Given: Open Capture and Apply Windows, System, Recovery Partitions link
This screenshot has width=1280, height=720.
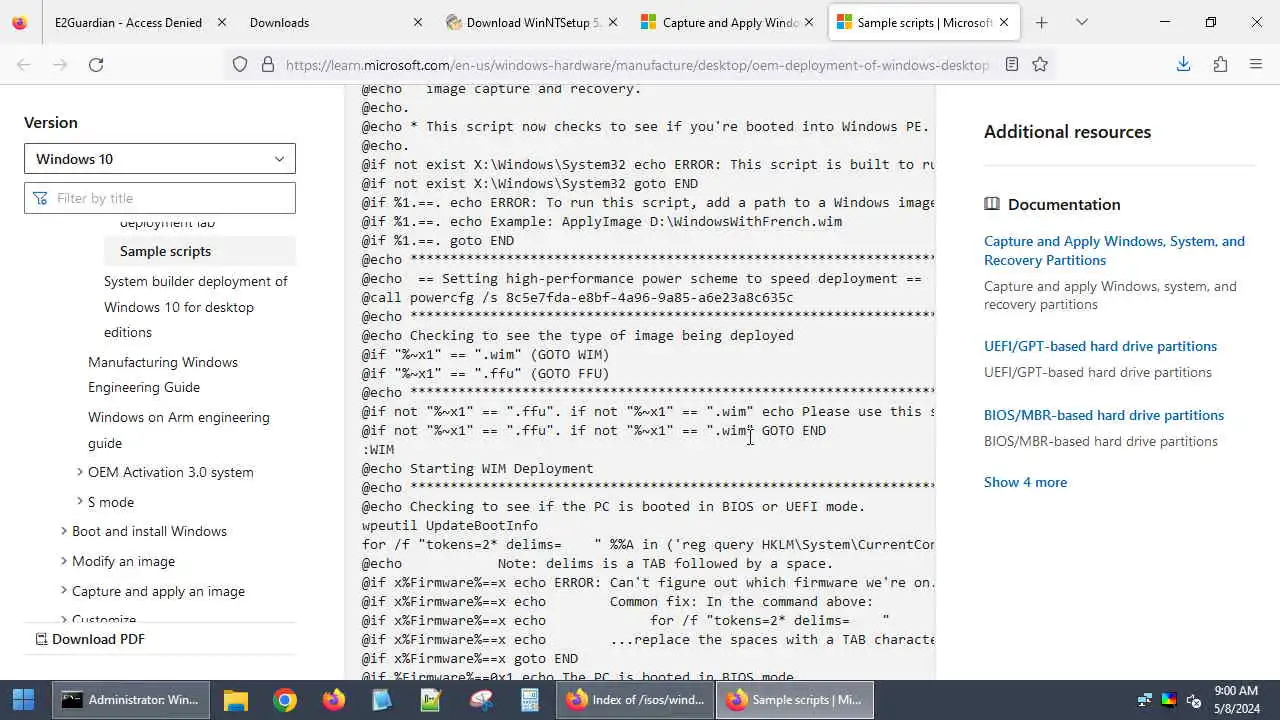Looking at the screenshot, I should (x=1114, y=250).
